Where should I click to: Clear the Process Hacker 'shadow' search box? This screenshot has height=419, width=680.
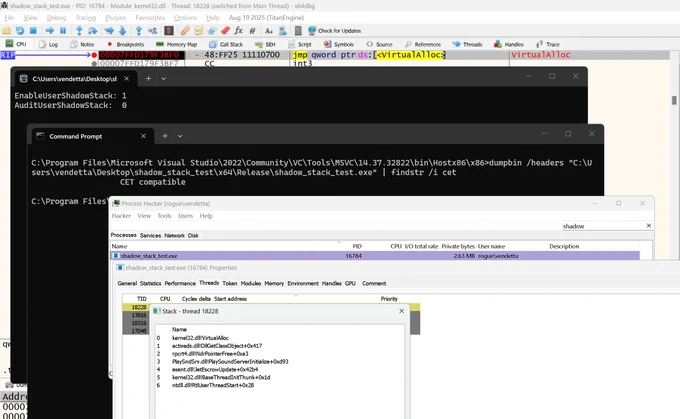(x=649, y=226)
